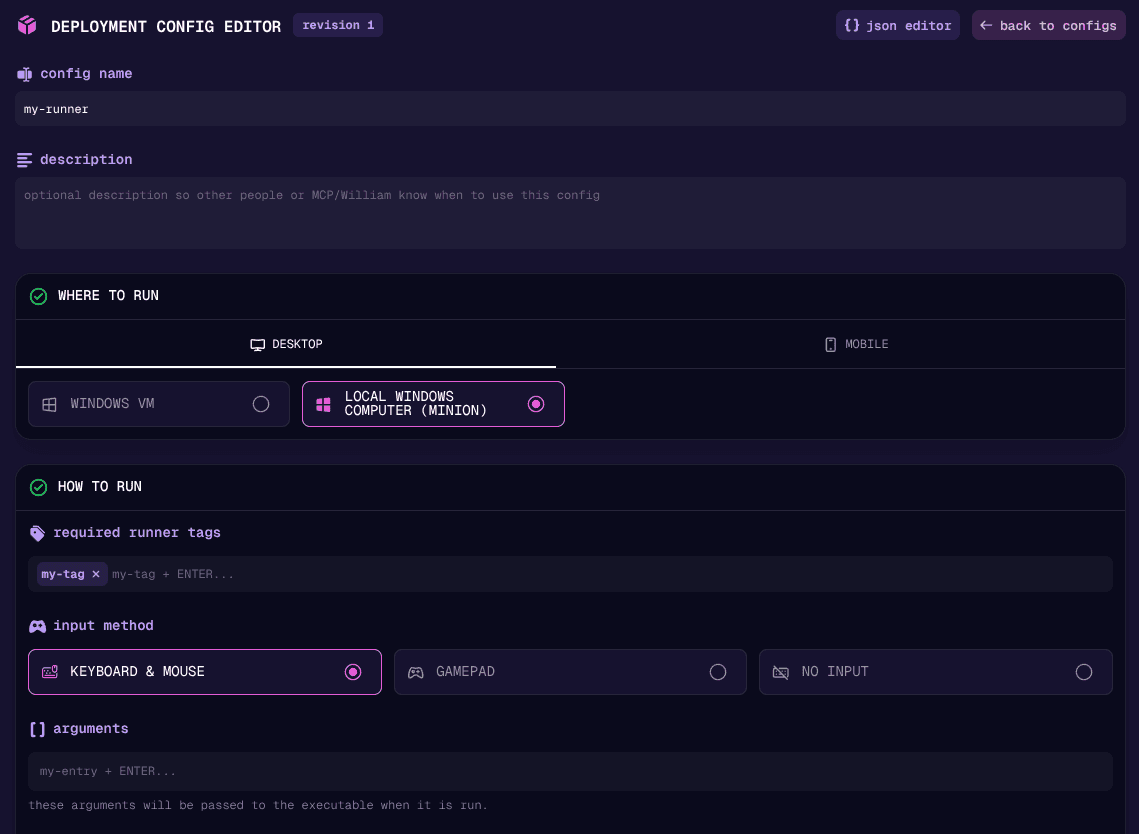1139x834 pixels.
Task: Click the 'these arguments will be passed' help text
Action: tap(258, 805)
